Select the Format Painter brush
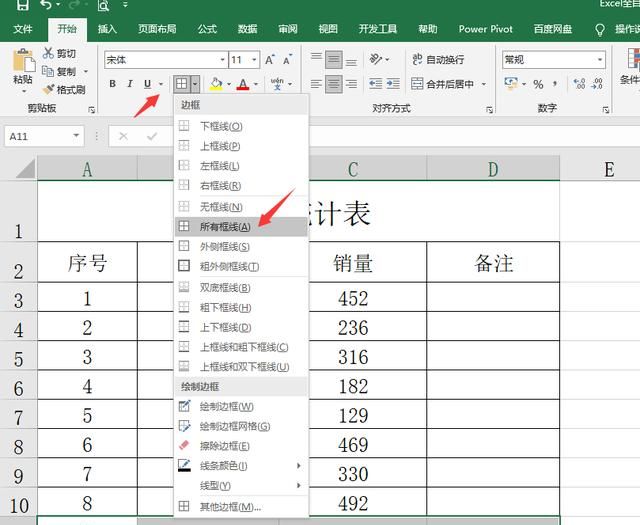 coord(49,89)
